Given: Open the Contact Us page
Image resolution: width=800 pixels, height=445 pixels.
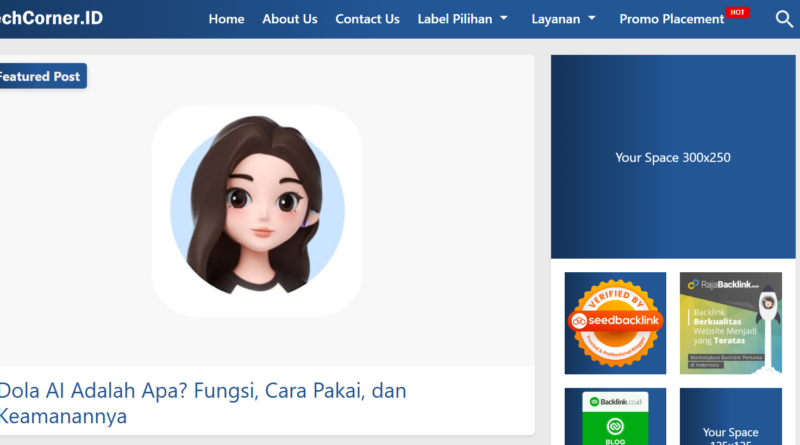Looking at the screenshot, I should pyautogui.click(x=367, y=19).
